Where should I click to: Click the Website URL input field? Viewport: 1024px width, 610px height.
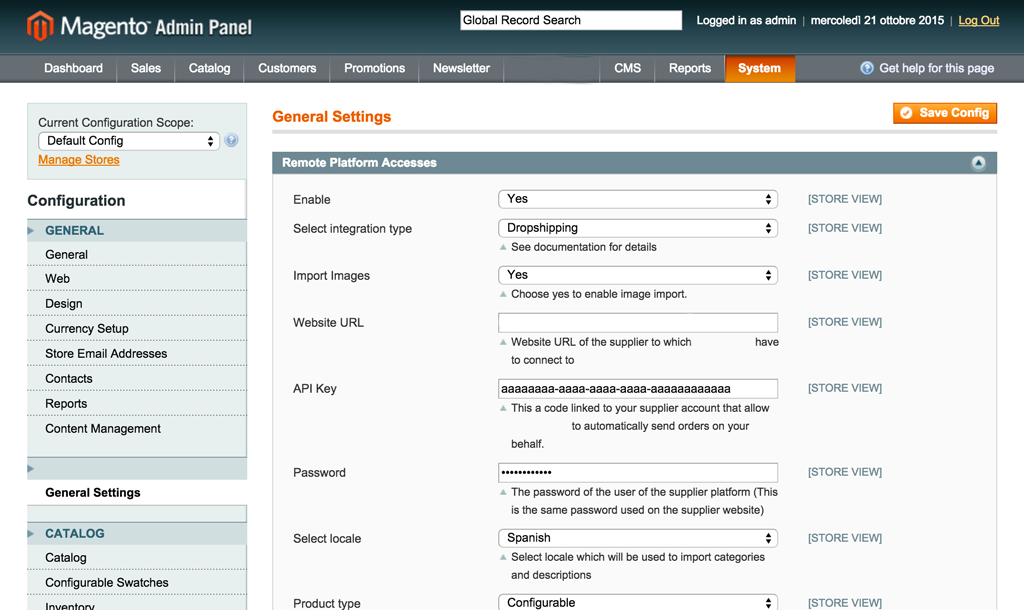[637, 322]
